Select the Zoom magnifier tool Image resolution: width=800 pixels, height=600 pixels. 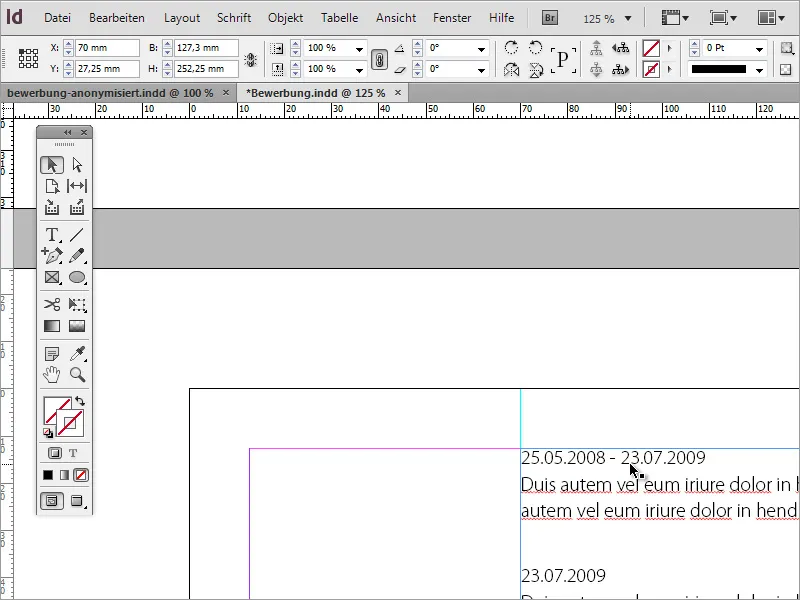point(78,375)
